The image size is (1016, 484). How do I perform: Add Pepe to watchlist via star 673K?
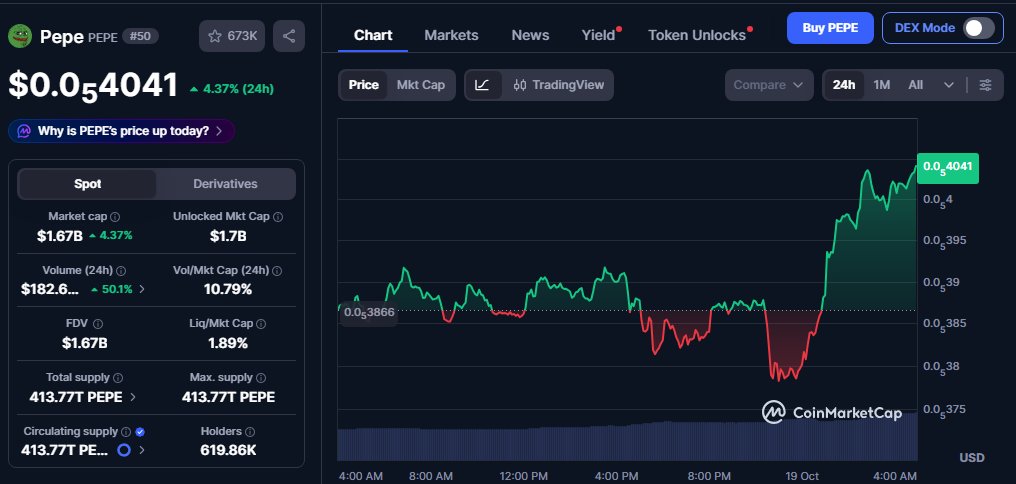[x=232, y=36]
